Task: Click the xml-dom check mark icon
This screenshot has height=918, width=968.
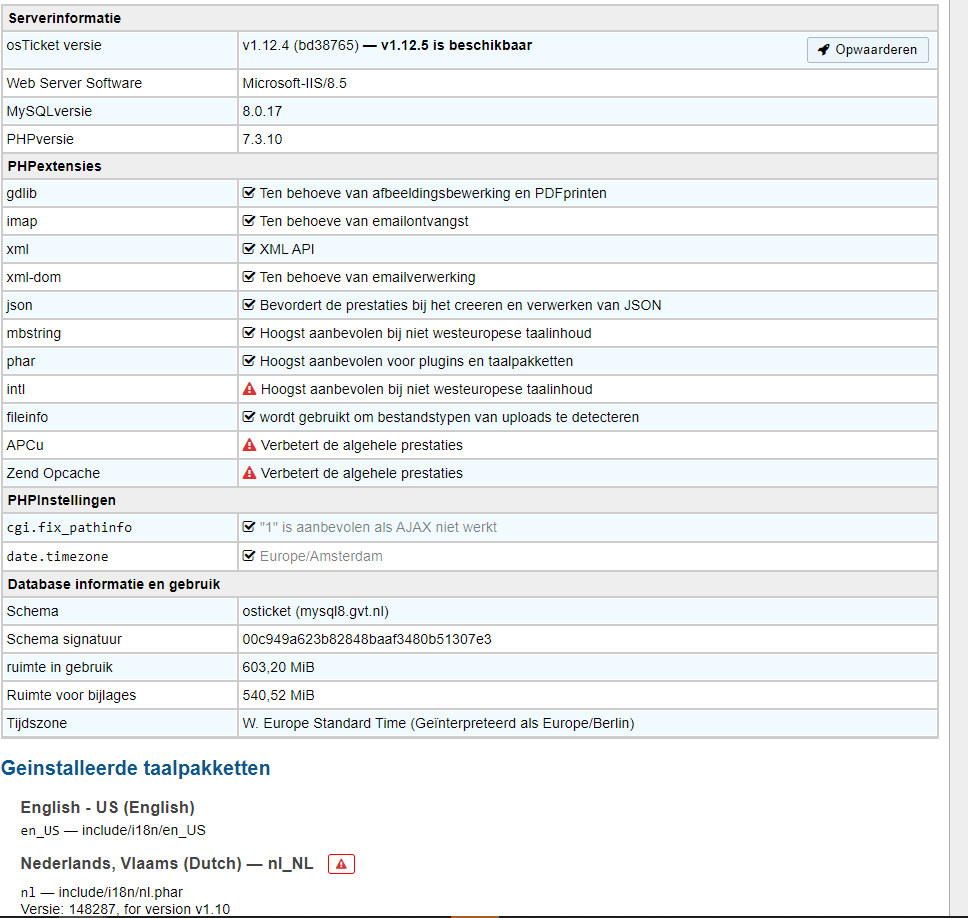Action: coord(249,277)
